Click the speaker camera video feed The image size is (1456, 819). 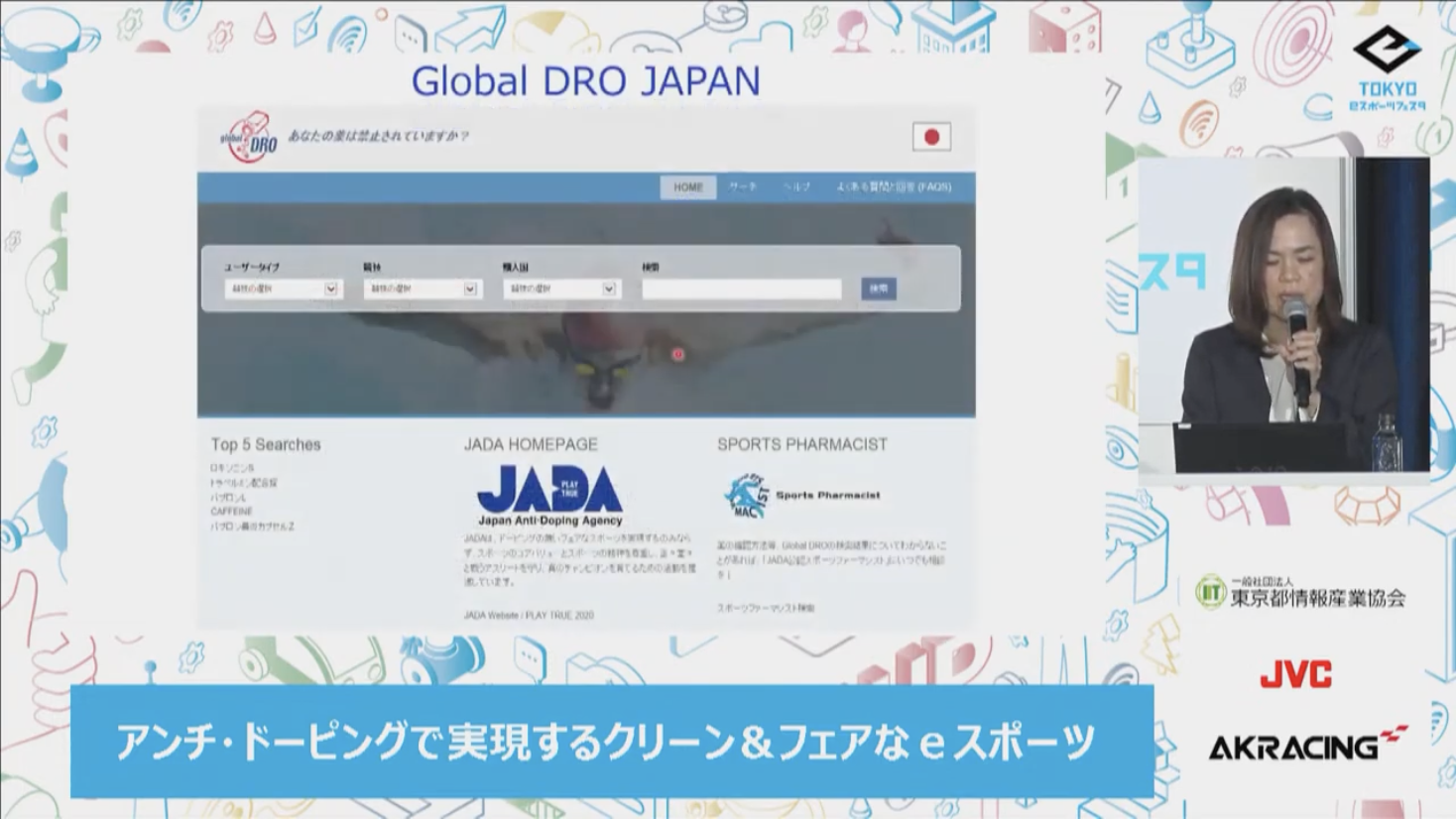pos(1283,315)
